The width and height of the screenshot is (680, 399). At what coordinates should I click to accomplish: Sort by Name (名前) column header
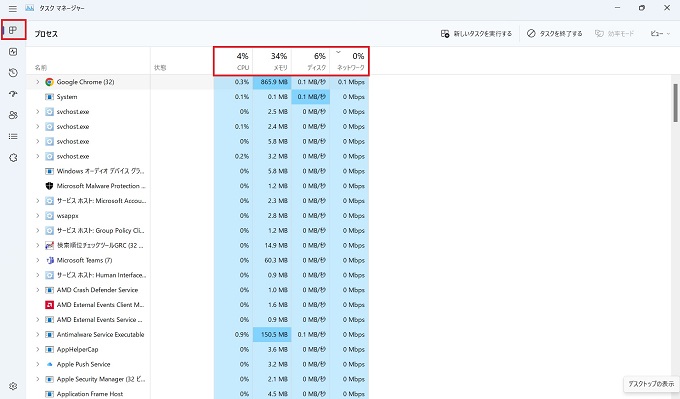[88, 61]
